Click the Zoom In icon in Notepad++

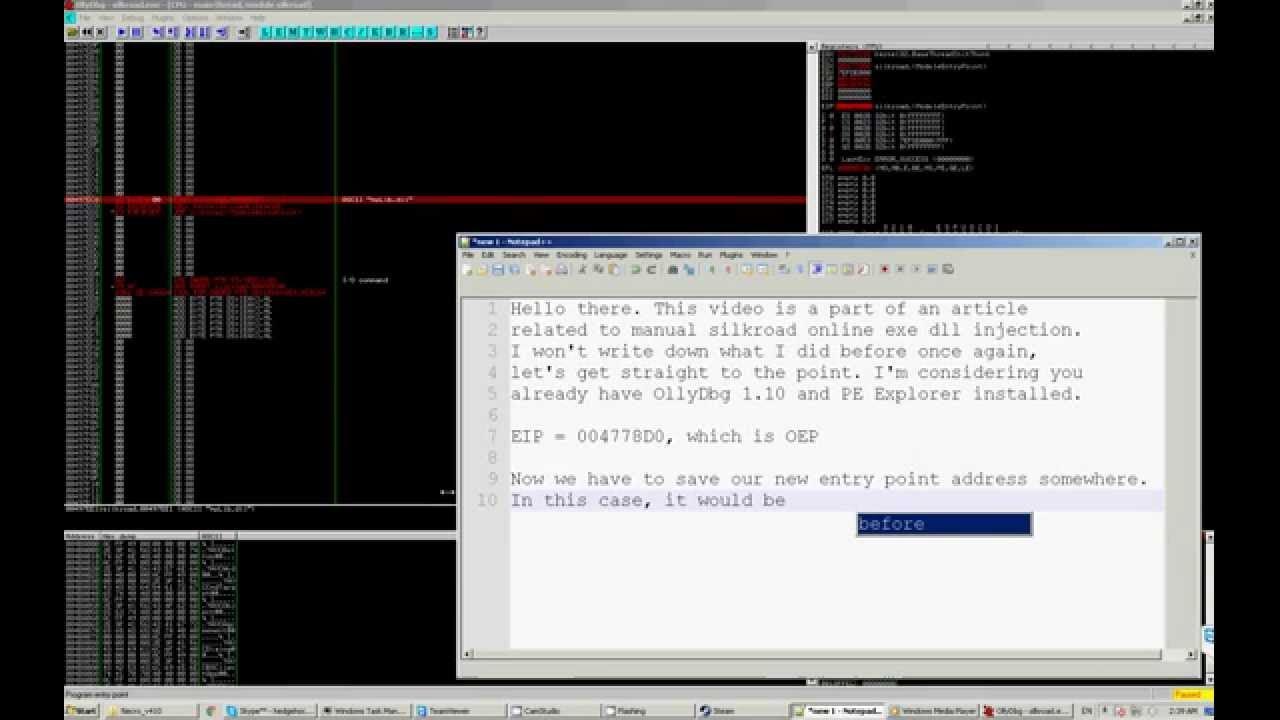pos(710,270)
